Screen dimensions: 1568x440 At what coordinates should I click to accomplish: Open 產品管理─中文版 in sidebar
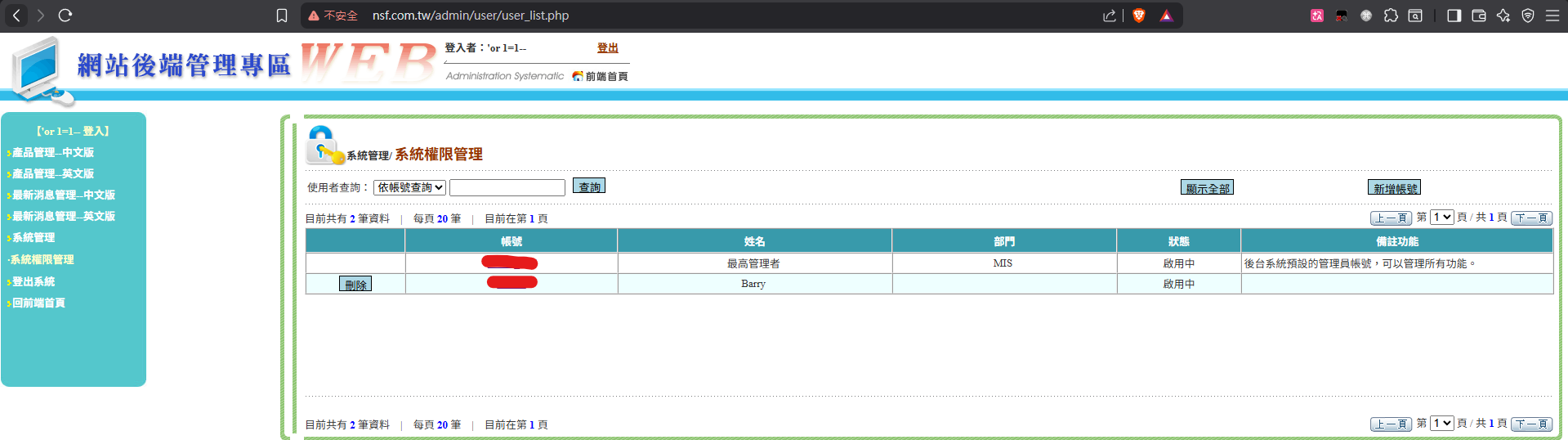tap(52, 152)
